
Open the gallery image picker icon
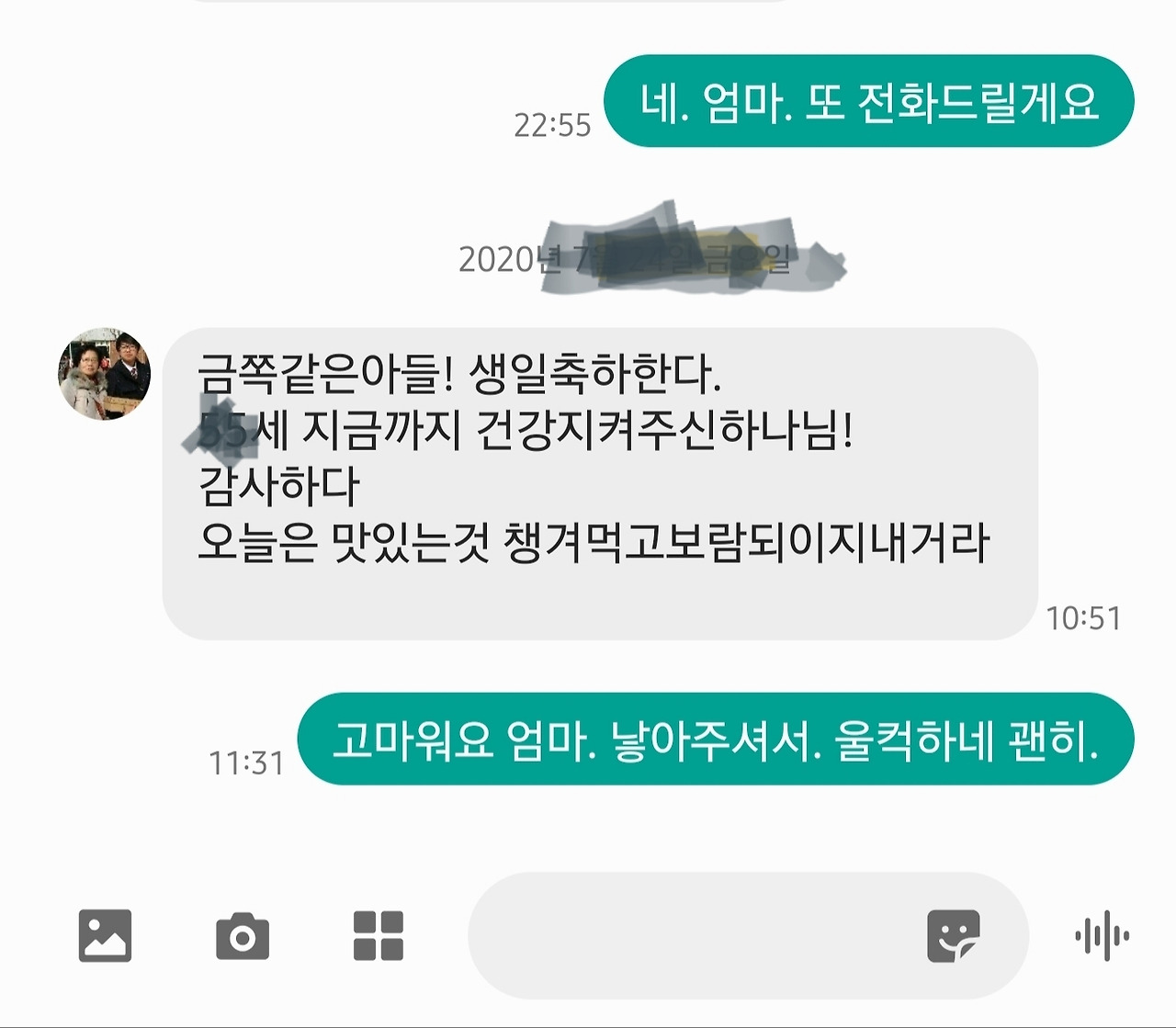click(105, 935)
